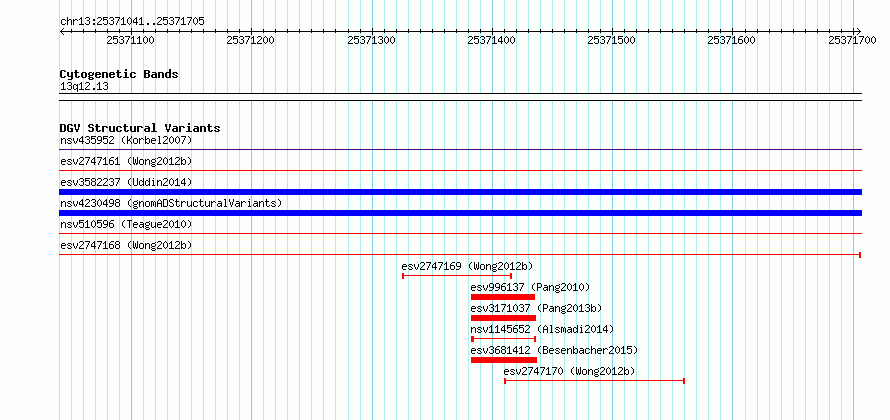The width and height of the screenshot is (890, 420).
Task: Open the esv2747170 (Wong2012b) variant label
Action: pos(570,371)
